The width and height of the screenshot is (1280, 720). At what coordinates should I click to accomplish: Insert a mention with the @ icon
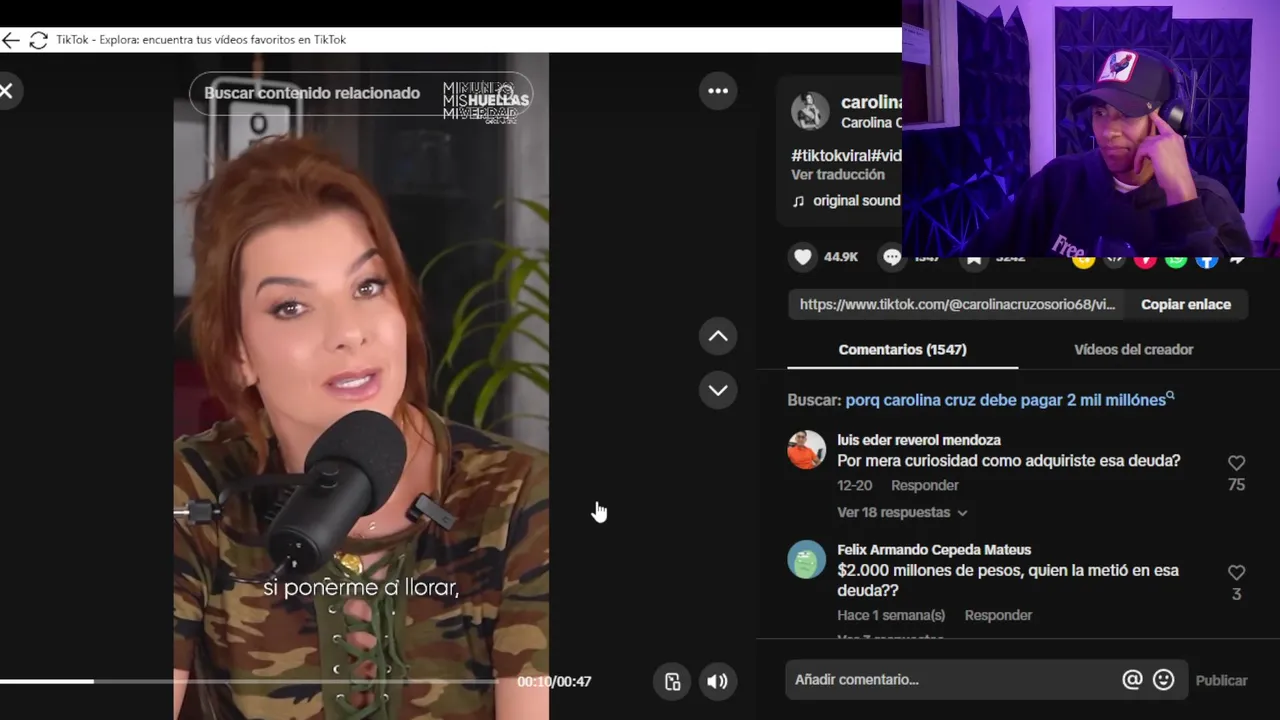1132,680
